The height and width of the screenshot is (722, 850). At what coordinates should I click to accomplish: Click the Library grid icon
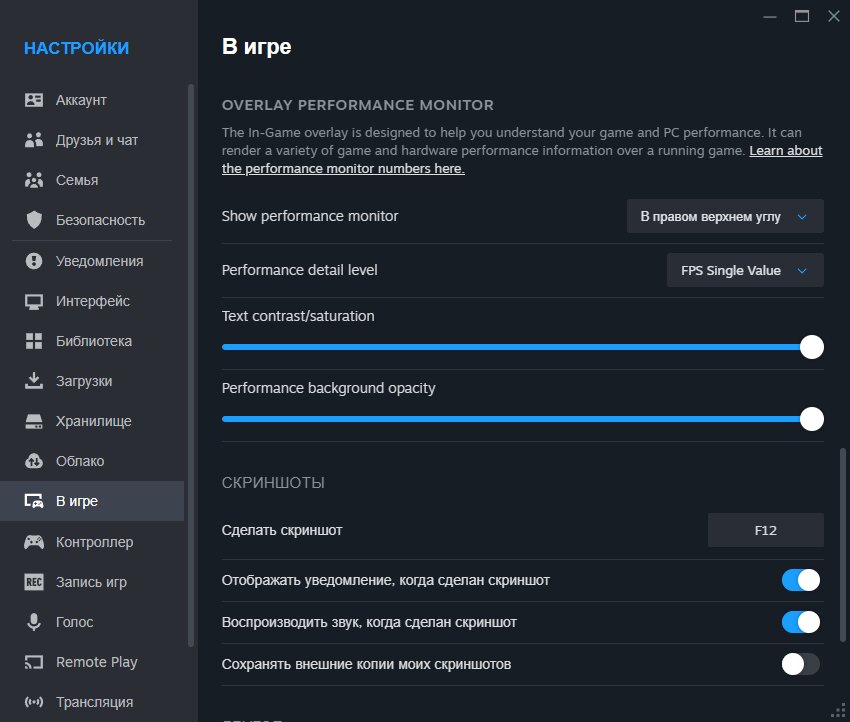tap(34, 341)
